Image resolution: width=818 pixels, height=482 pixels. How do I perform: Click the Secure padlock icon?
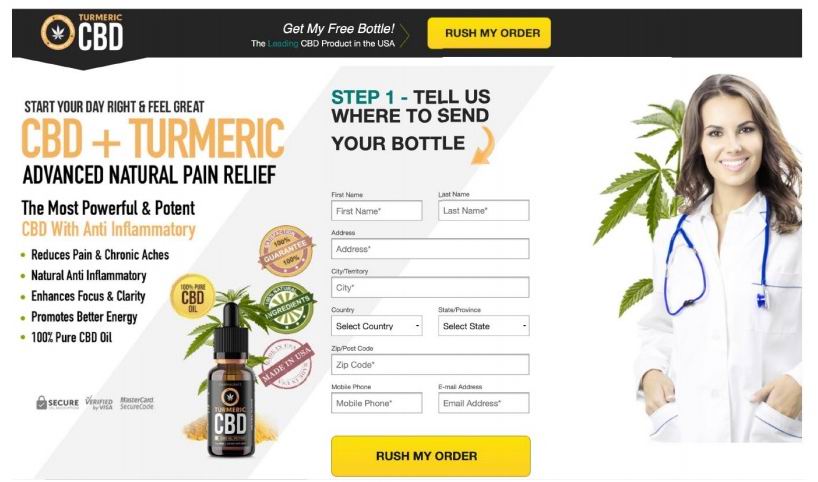click(42, 402)
